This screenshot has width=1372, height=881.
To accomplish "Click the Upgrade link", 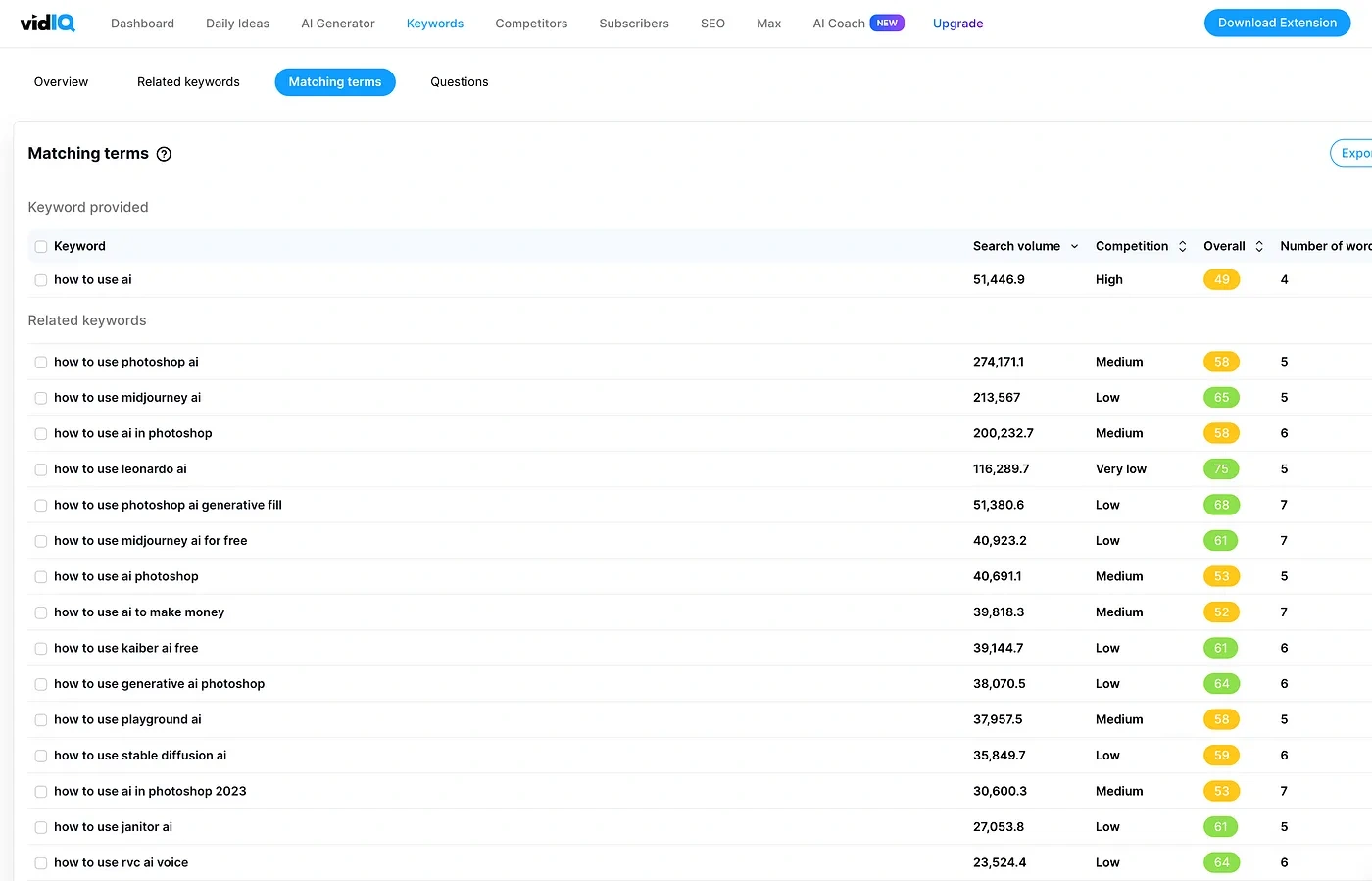I will pyautogui.click(x=957, y=23).
